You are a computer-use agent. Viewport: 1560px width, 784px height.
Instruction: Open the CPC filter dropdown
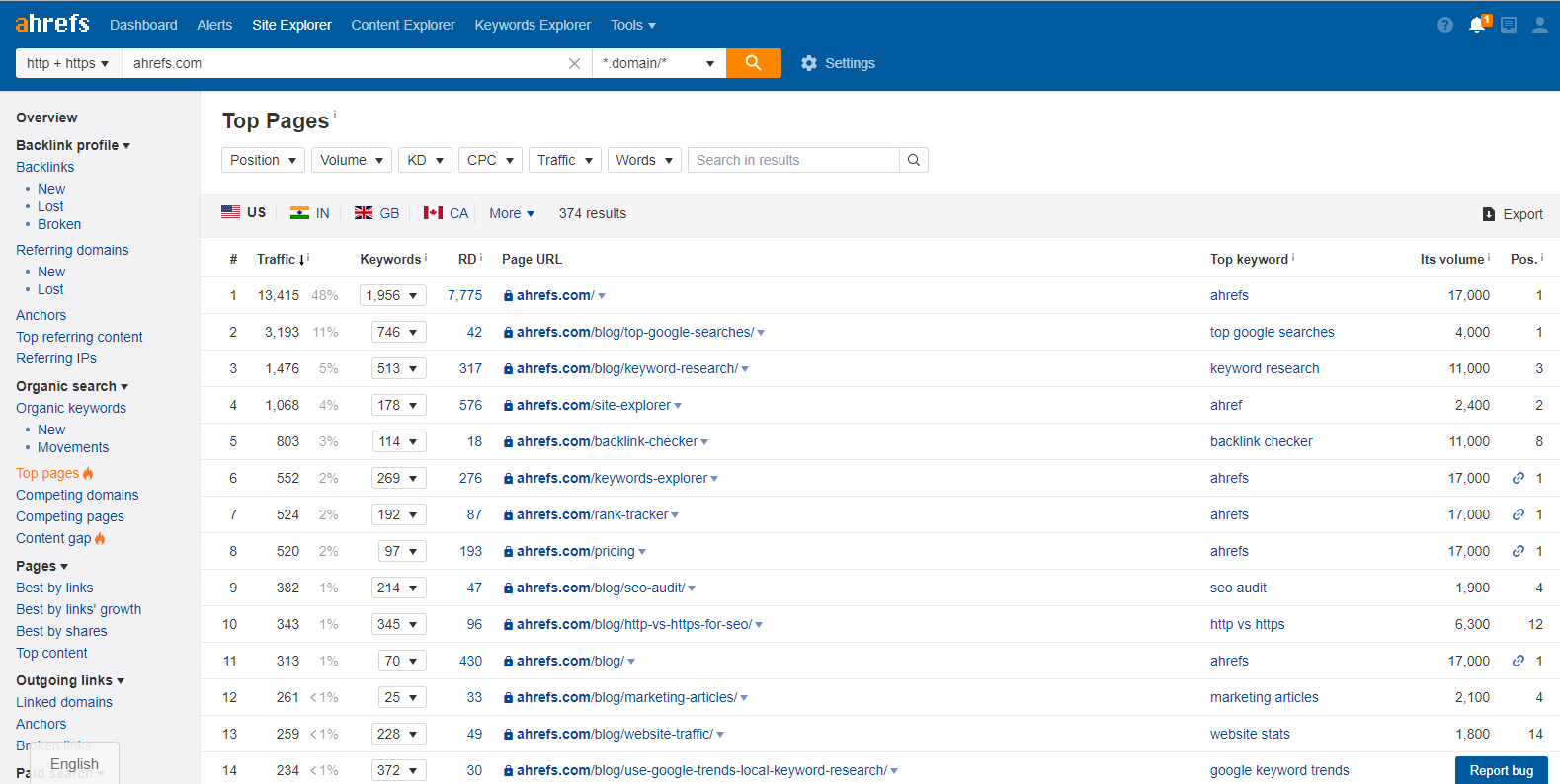click(x=490, y=160)
